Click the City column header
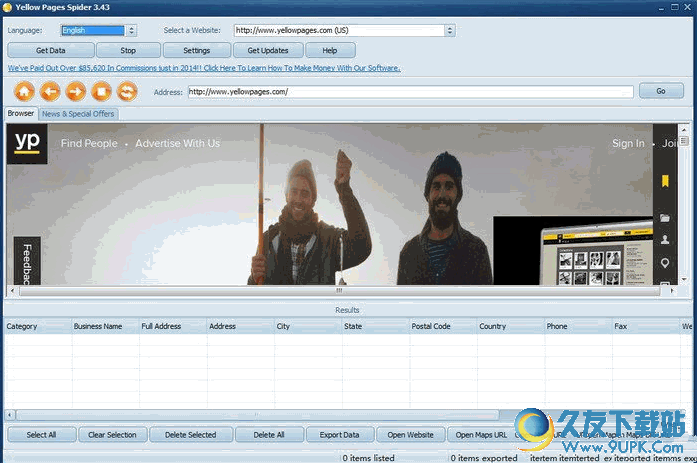 coord(308,326)
